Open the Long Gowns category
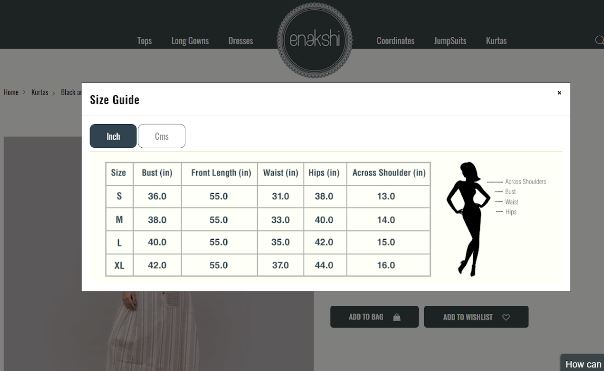 click(190, 40)
